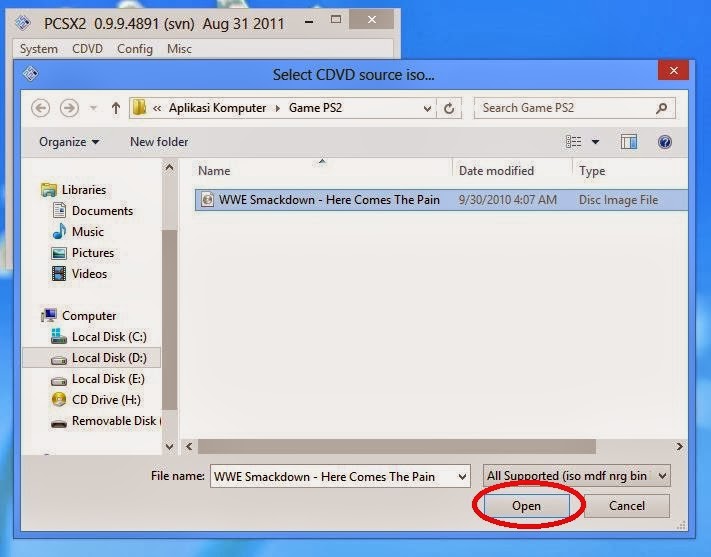
Task: Toggle the preview pane
Action: coord(628,142)
